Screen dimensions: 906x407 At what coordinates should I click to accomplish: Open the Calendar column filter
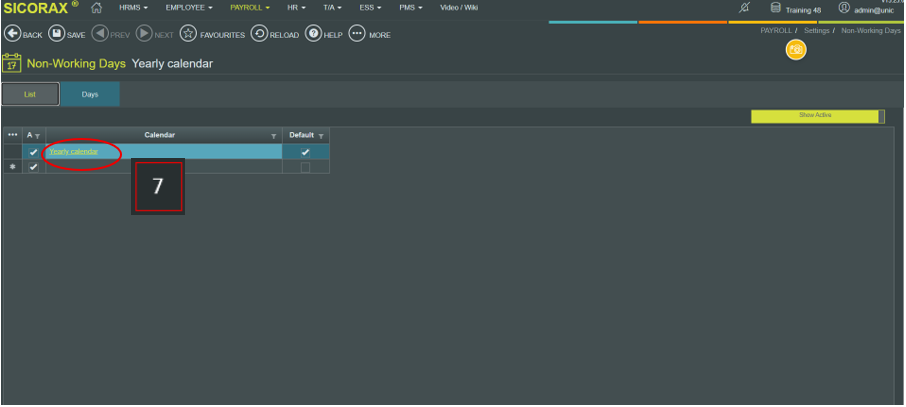[x=274, y=136]
